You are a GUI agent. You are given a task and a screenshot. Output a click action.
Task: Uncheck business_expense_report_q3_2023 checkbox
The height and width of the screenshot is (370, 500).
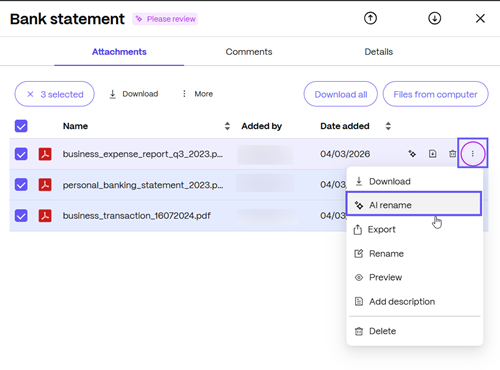point(21,154)
